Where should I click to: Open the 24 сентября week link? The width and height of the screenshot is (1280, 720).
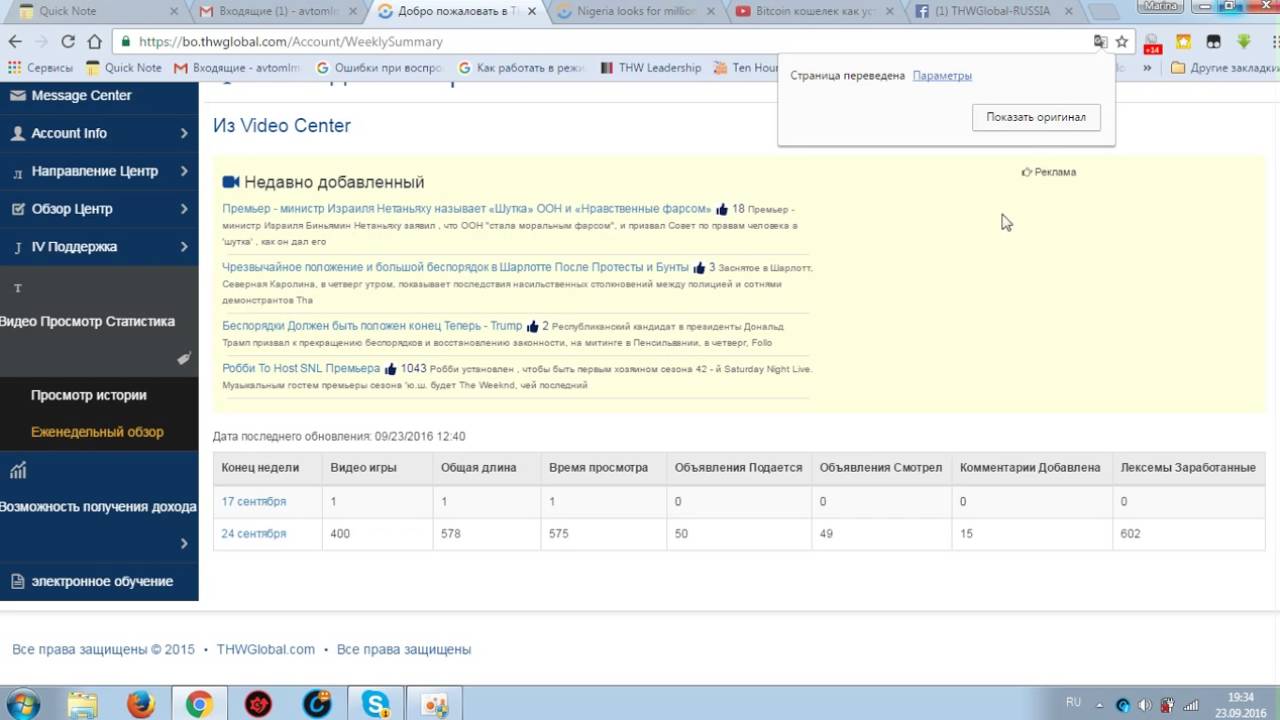[254, 533]
